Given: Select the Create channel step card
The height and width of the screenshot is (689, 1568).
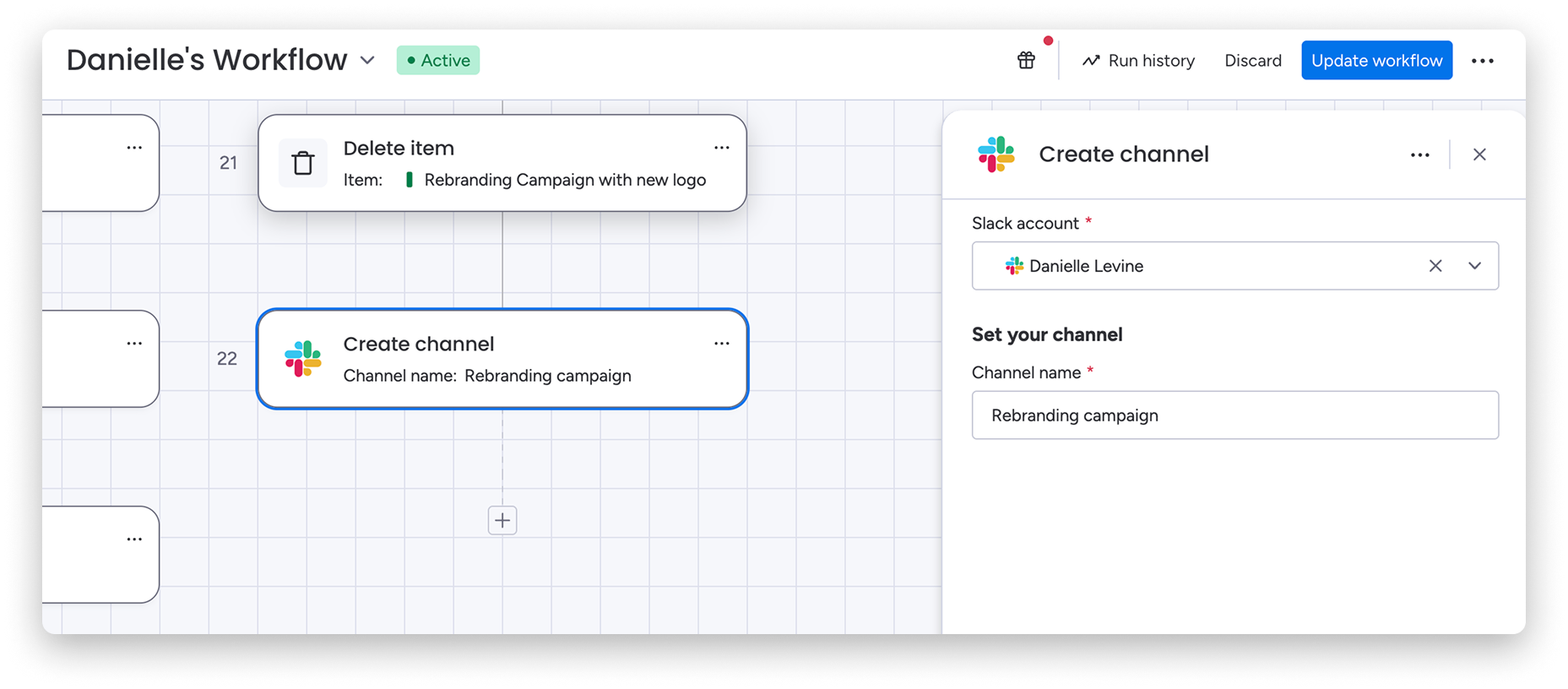Looking at the screenshot, I should pyautogui.click(x=502, y=359).
